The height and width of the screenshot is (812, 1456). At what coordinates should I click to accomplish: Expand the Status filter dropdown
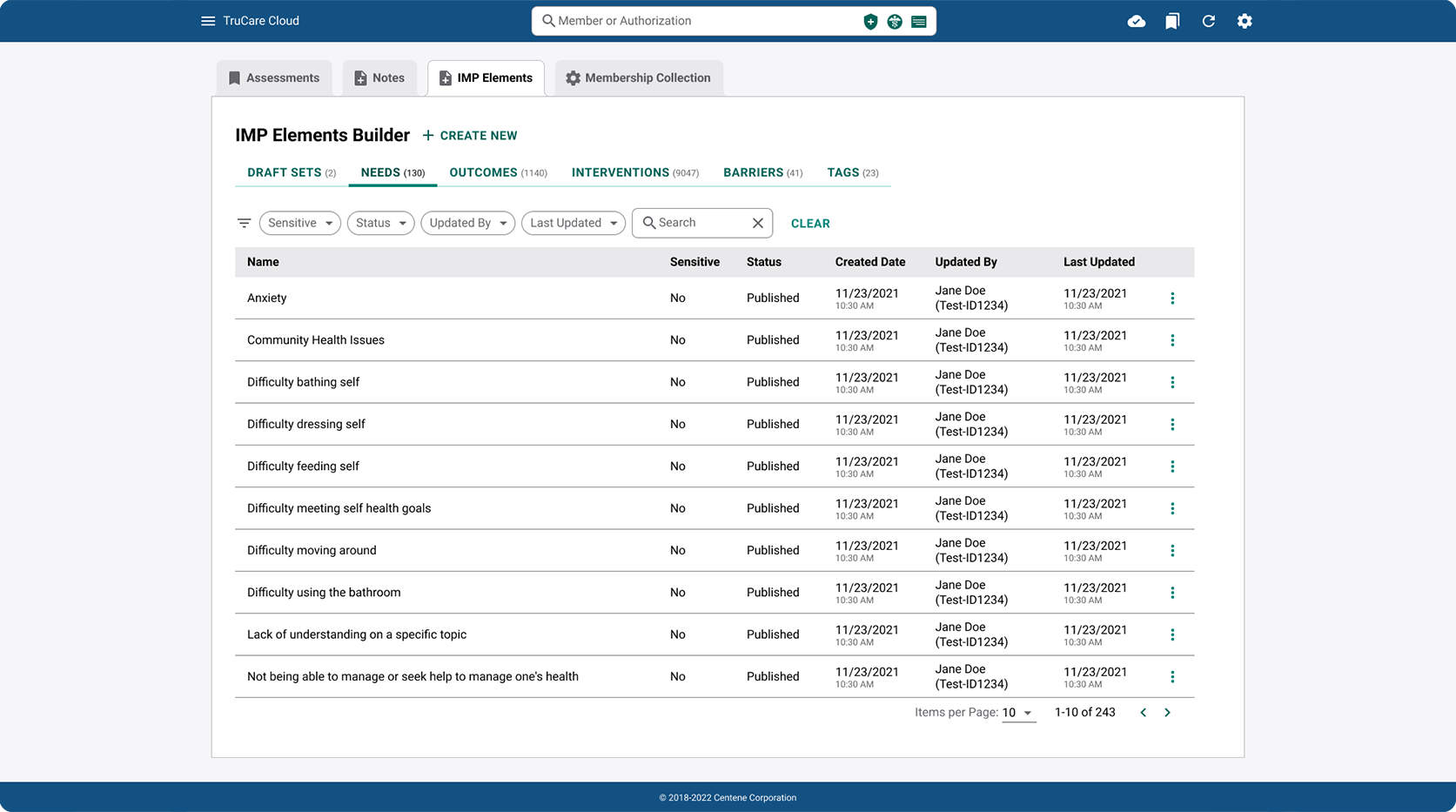pyautogui.click(x=380, y=224)
